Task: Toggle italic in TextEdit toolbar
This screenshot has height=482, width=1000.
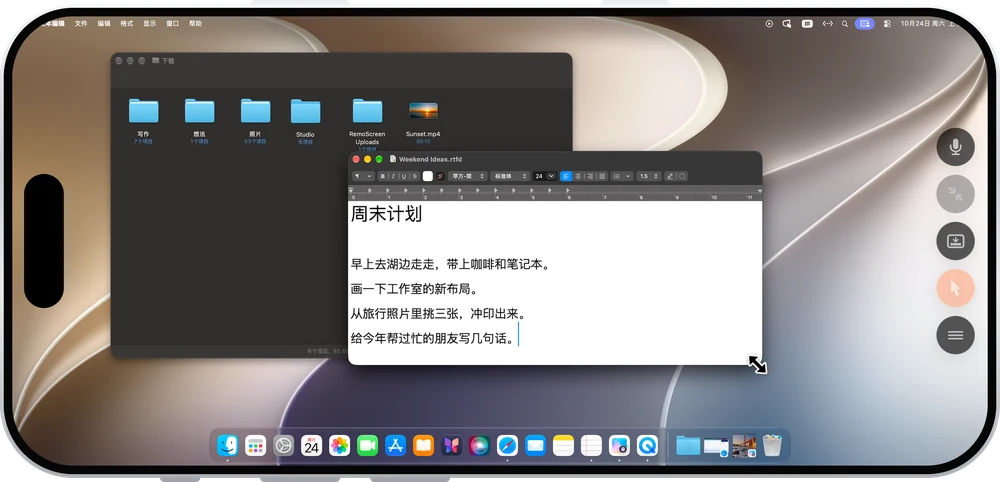Action: 393,176
